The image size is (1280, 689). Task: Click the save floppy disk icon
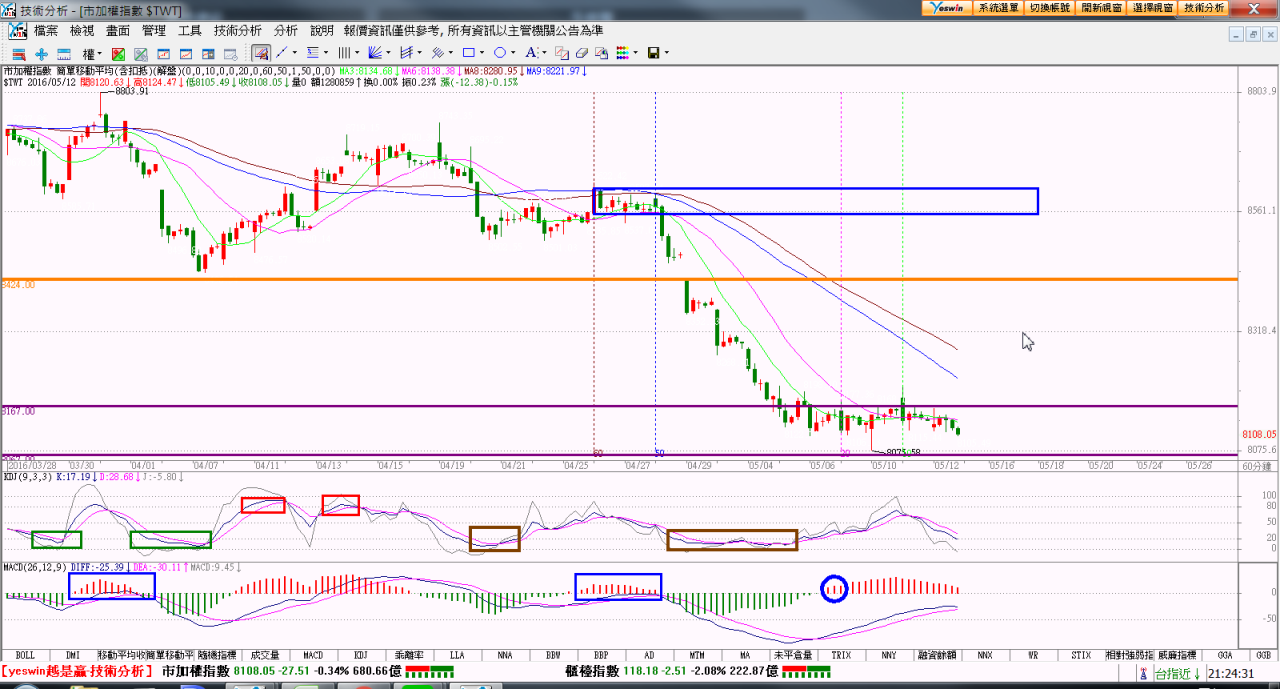click(x=653, y=53)
